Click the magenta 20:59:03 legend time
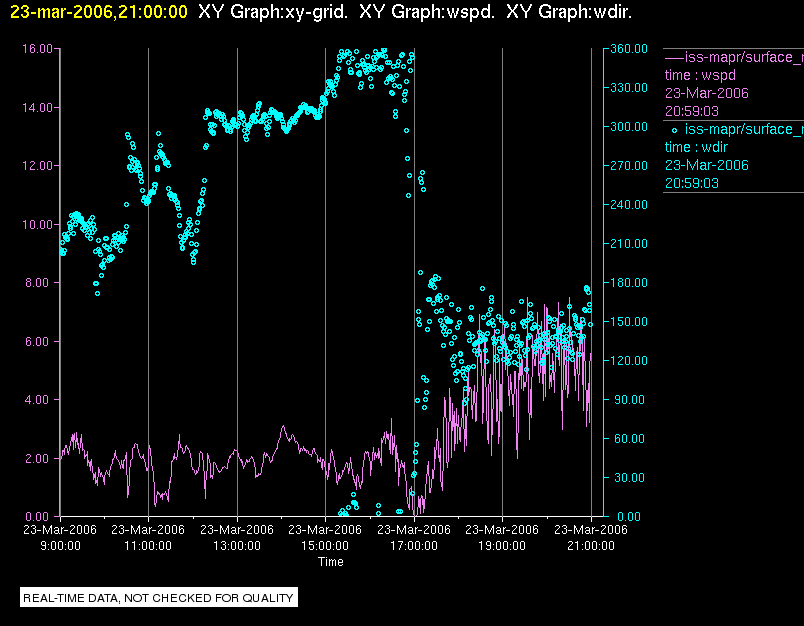Viewport: 804px width, 626px height. (x=692, y=111)
